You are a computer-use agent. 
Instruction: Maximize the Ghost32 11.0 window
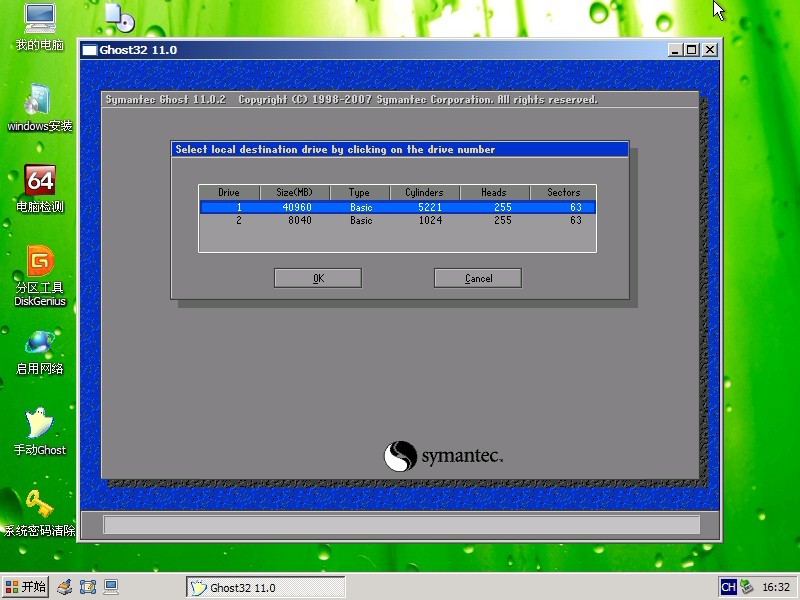[x=691, y=49]
